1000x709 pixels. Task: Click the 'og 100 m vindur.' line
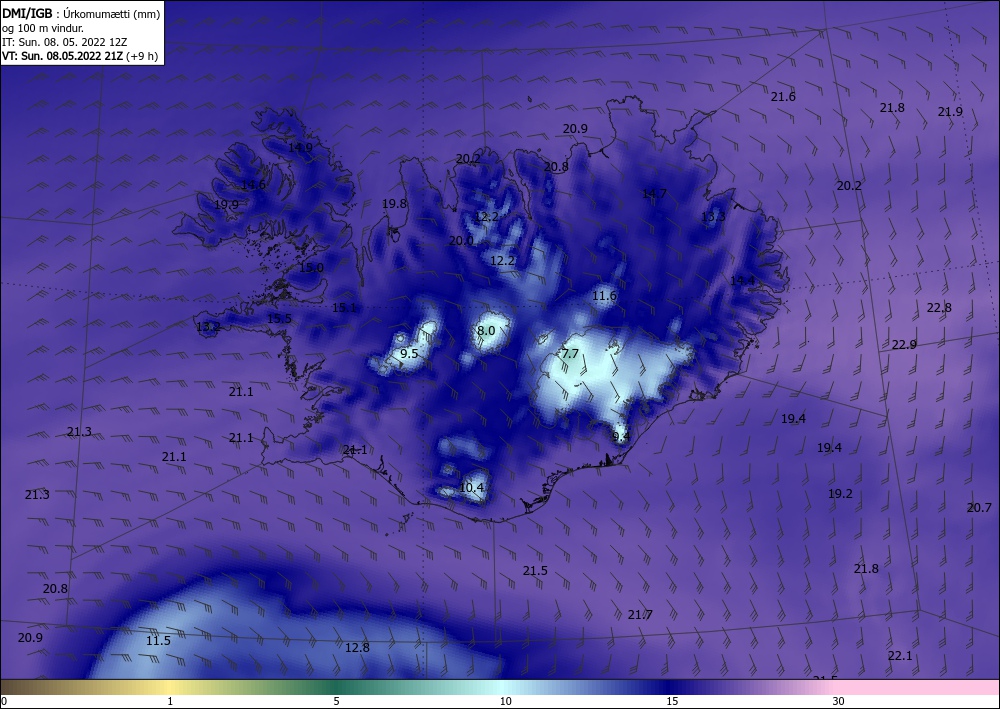(42, 28)
